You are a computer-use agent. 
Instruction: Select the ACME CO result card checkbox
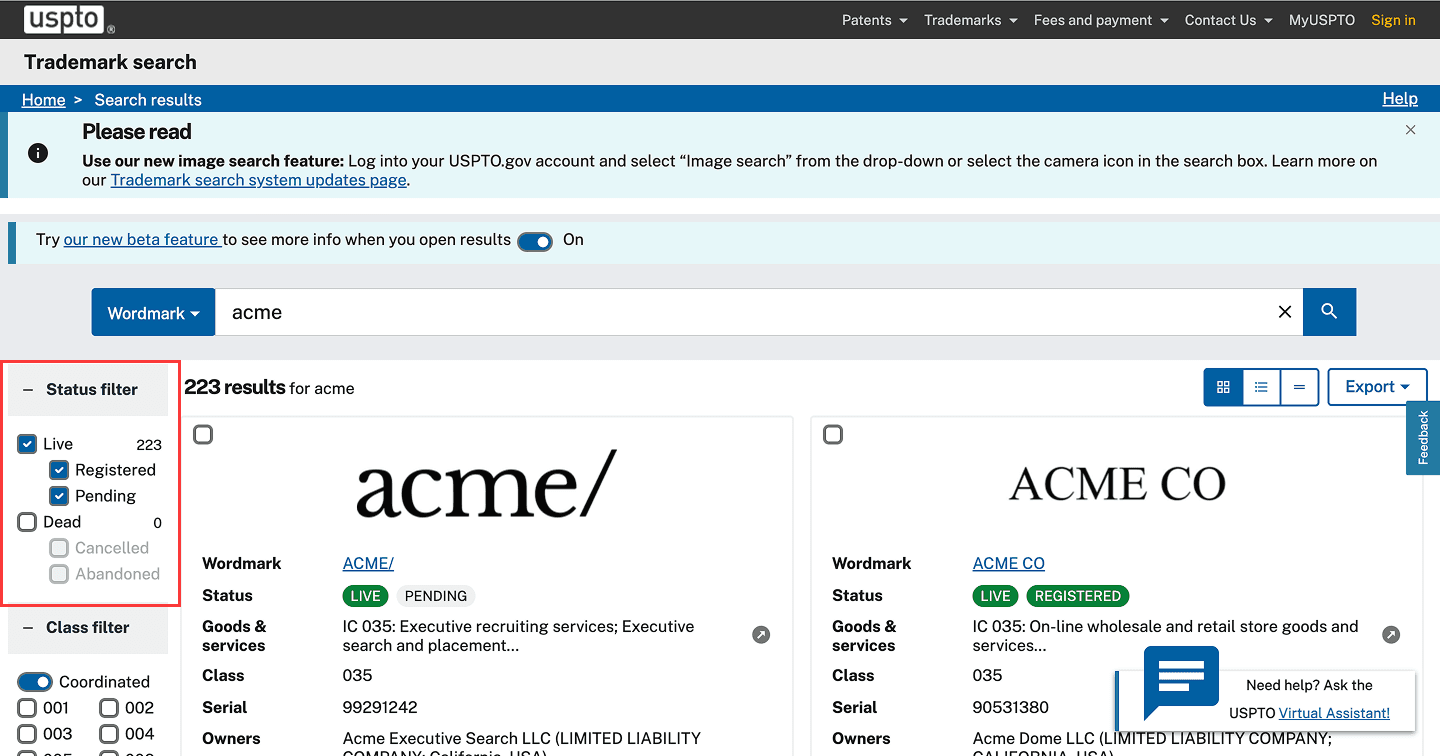point(833,435)
